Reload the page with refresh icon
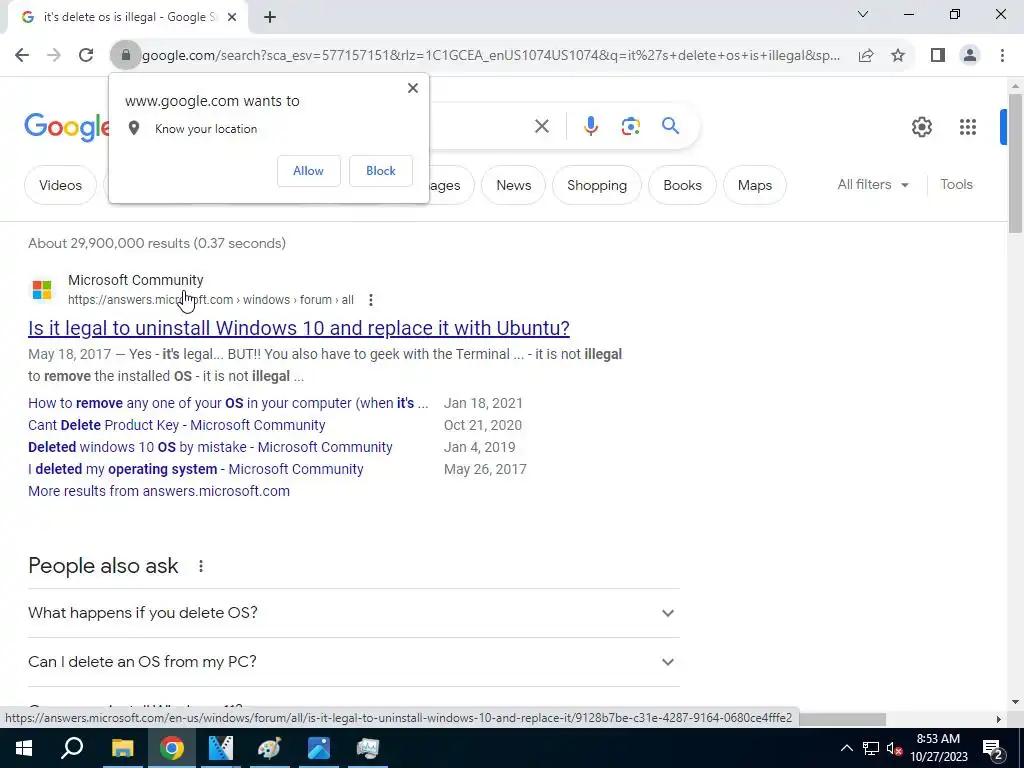This screenshot has width=1024, height=768. click(x=86, y=56)
